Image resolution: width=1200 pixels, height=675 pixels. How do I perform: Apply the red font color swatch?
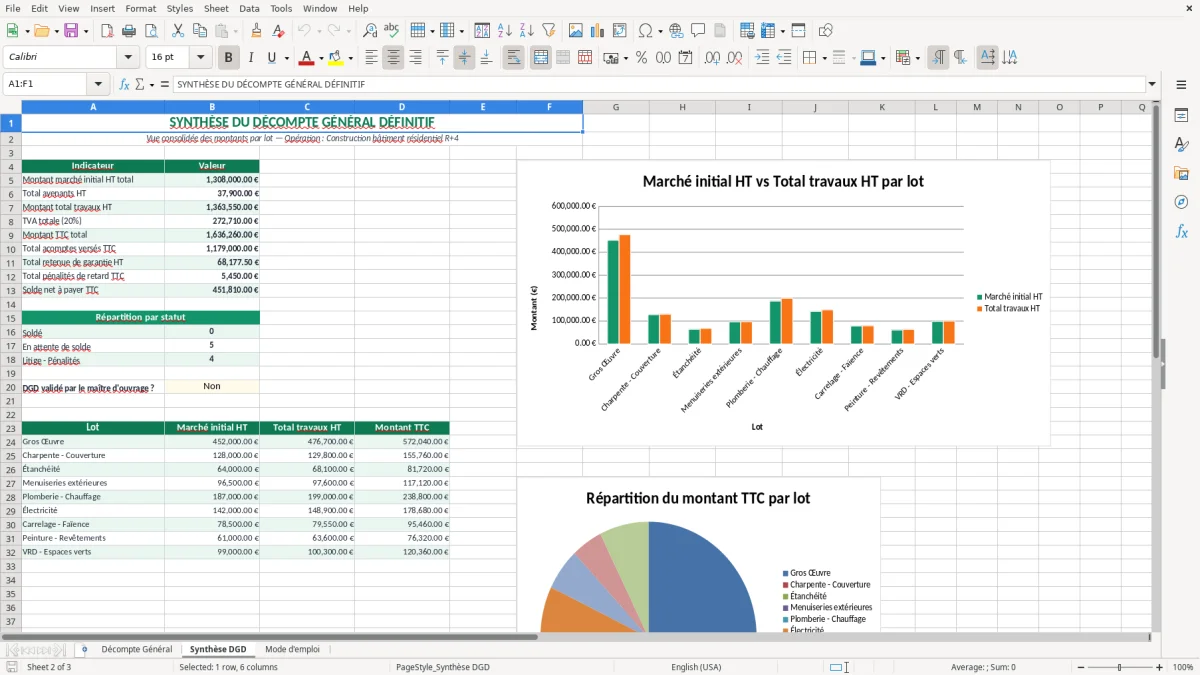(x=307, y=58)
